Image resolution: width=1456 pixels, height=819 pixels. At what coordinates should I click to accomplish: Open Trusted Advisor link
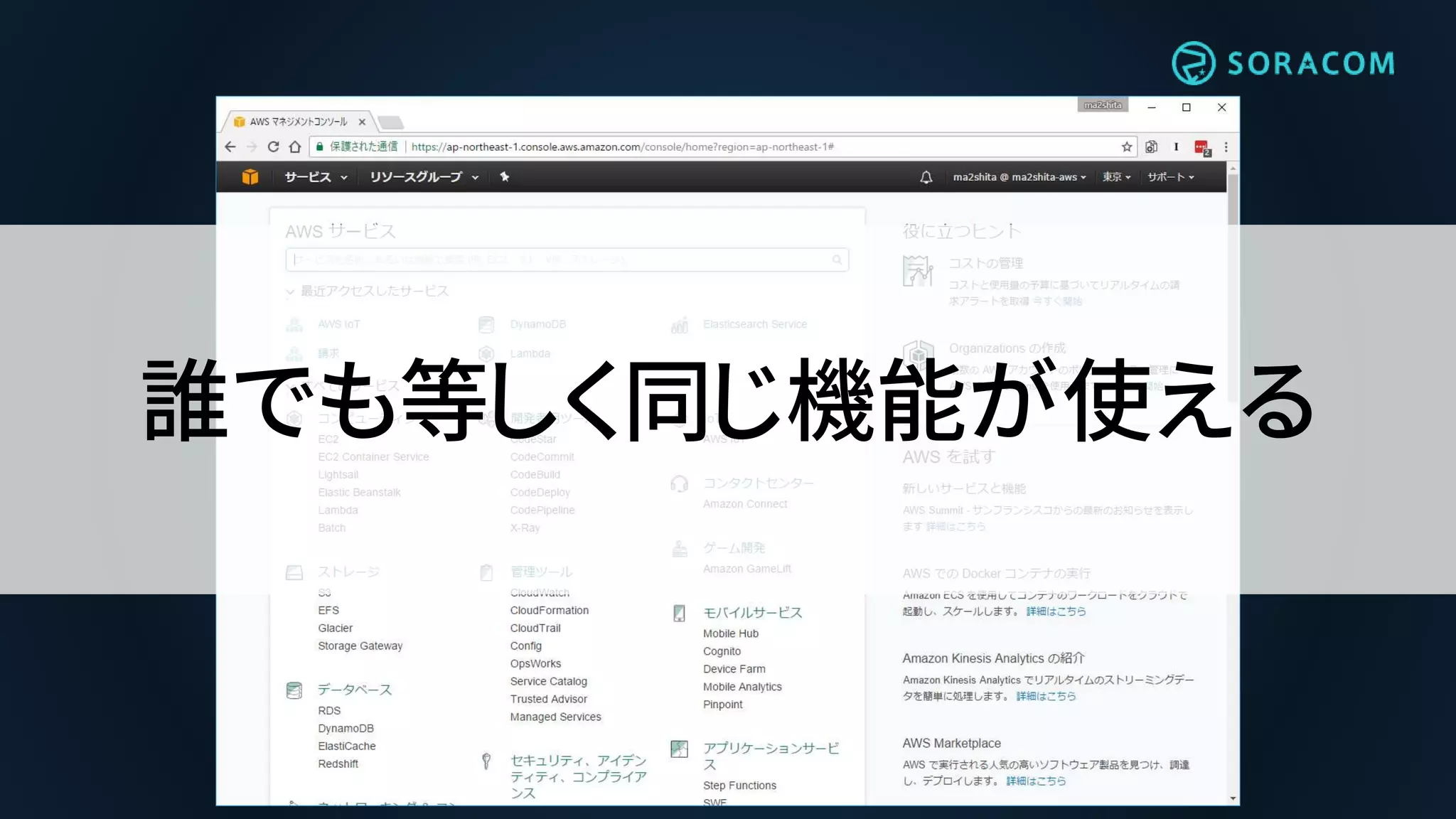(x=549, y=700)
